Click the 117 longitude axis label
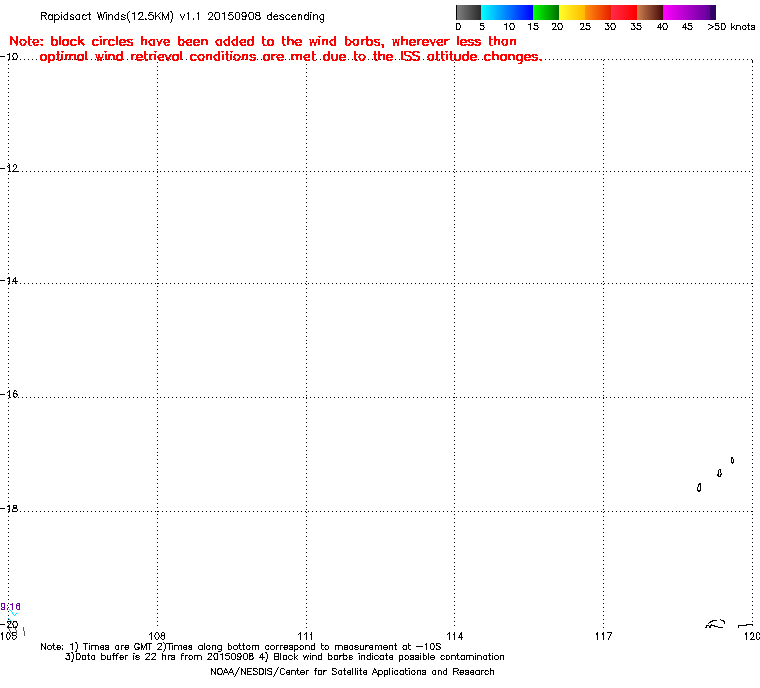The width and height of the screenshot is (760, 688). click(603, 636)
